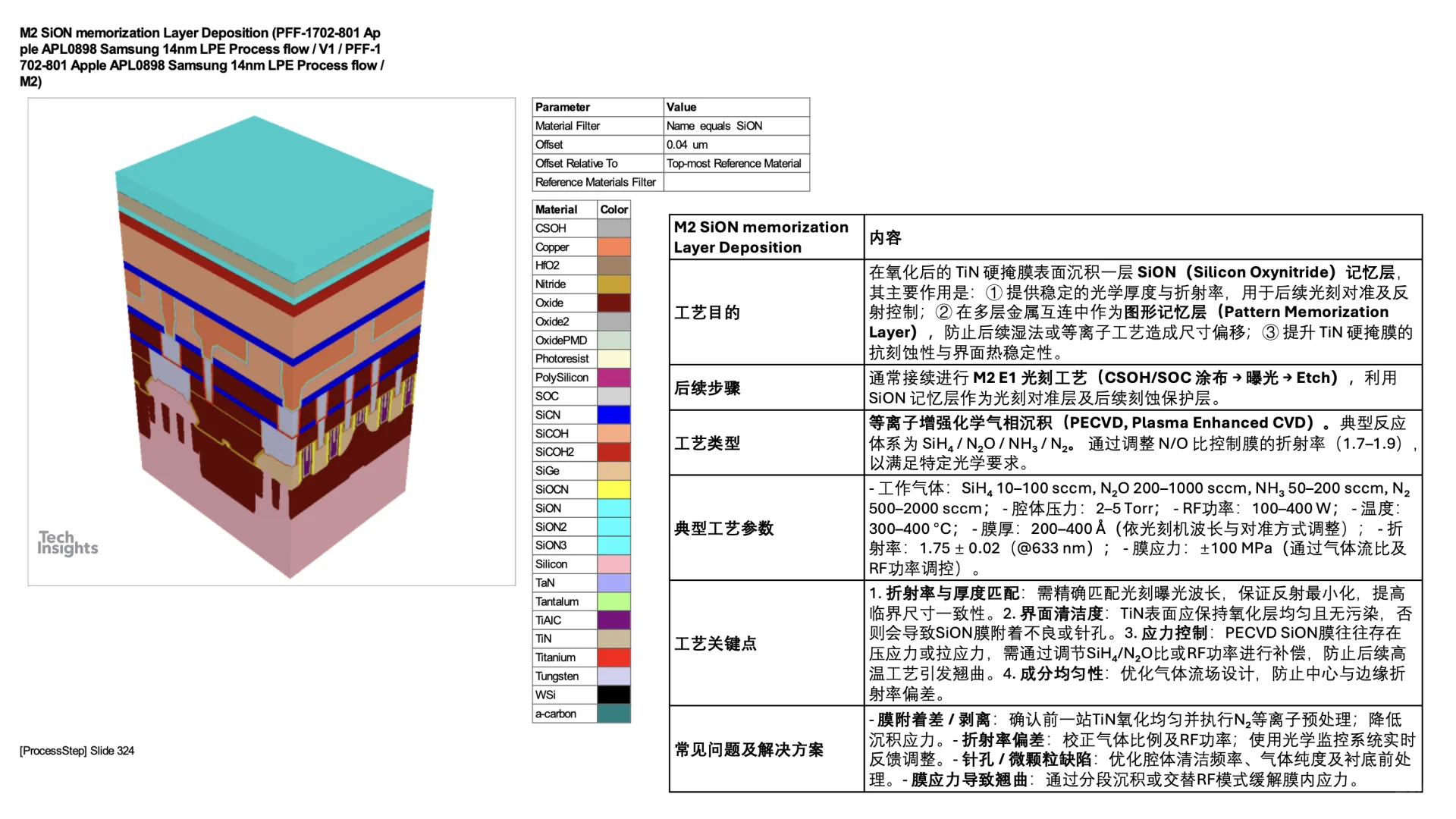Click the Photoresist color swatch
This screenshot has width=1456, height=819.
[614, 358]
